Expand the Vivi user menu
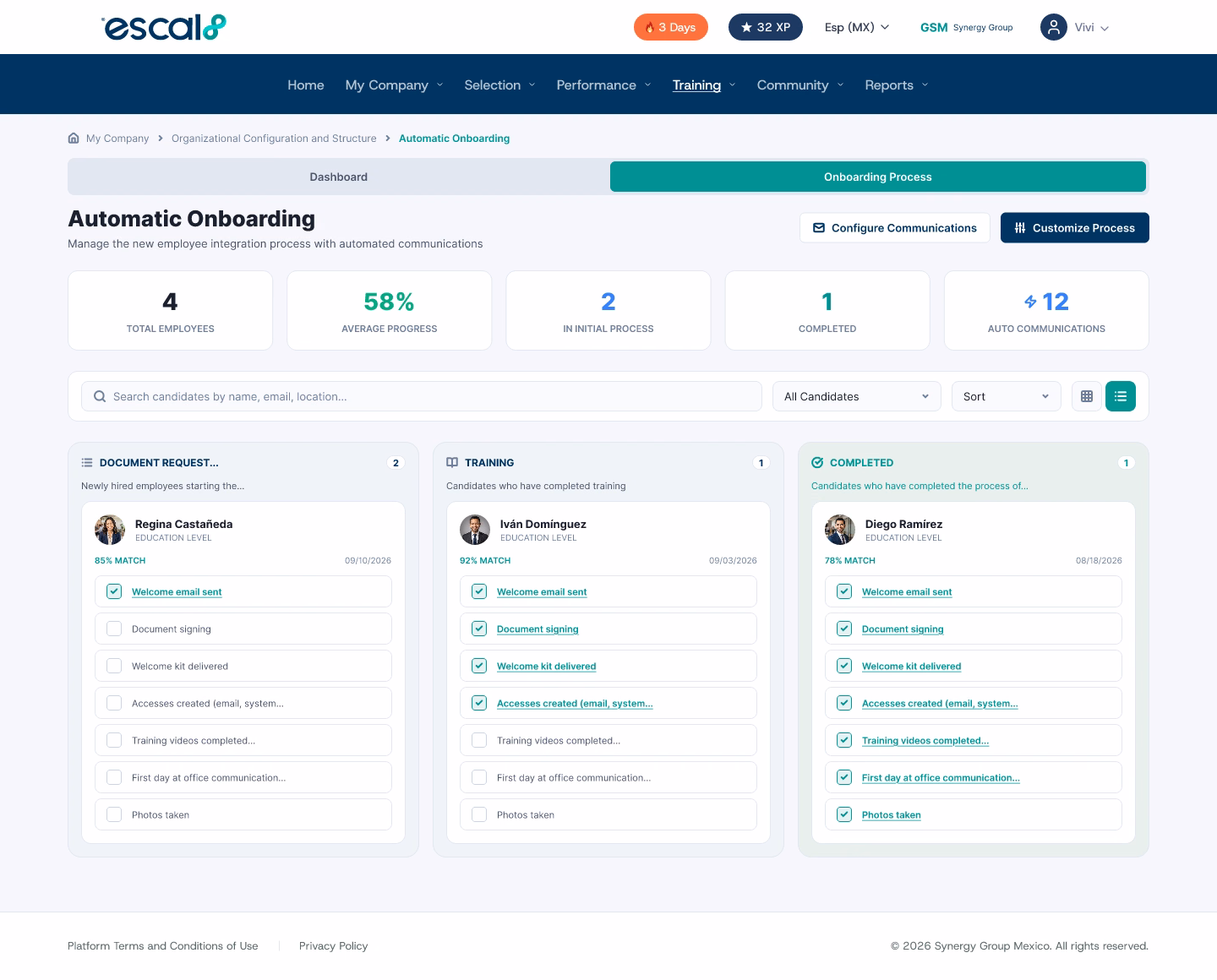Screen dimensions: 1217x980 (1092, 27)
